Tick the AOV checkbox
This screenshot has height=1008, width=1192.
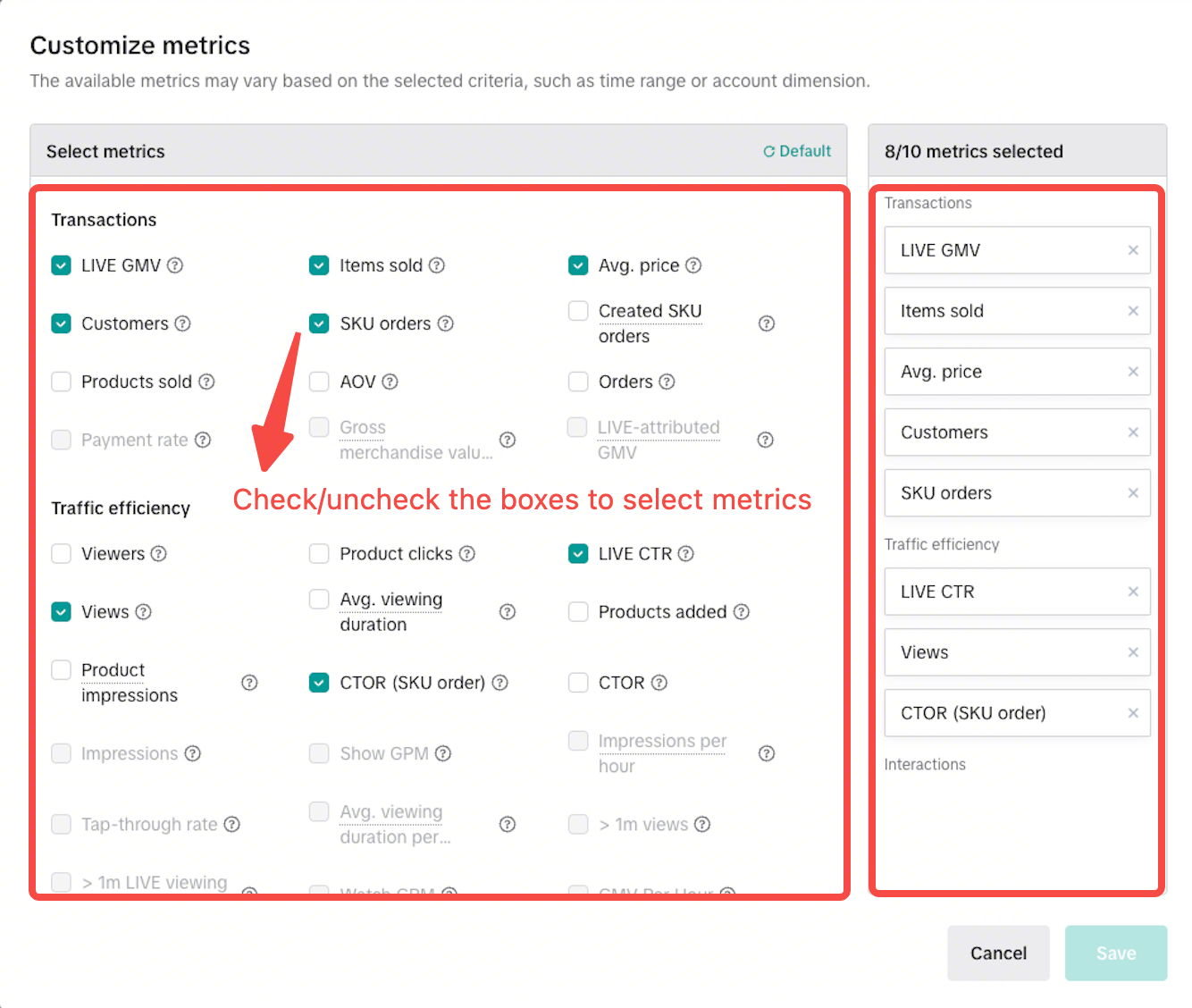[x=319, y=382]
